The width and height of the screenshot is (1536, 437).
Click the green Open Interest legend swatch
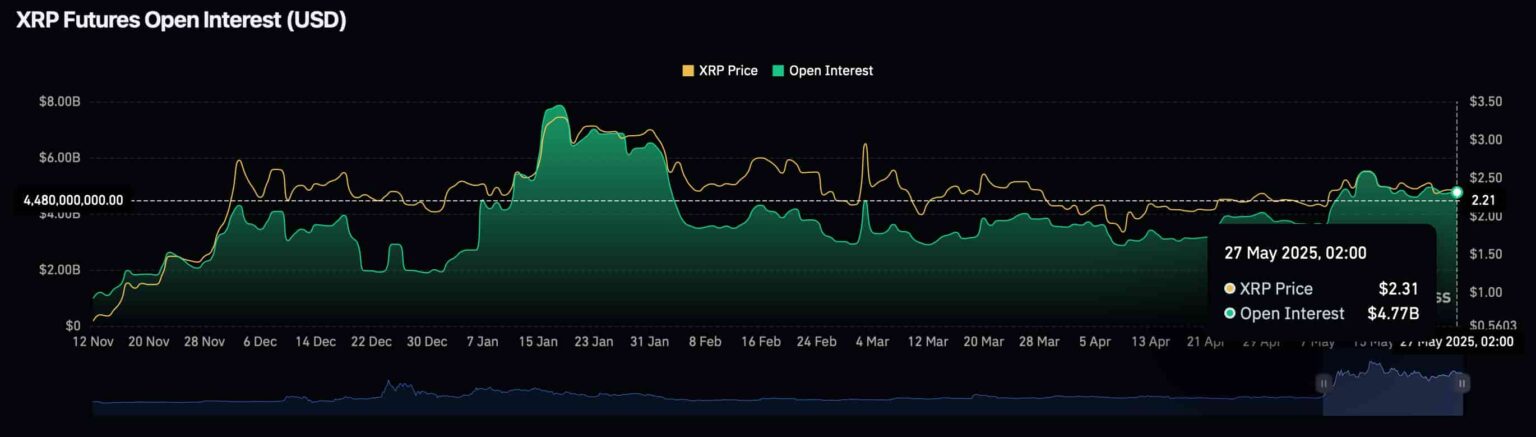tap(778, 71)
